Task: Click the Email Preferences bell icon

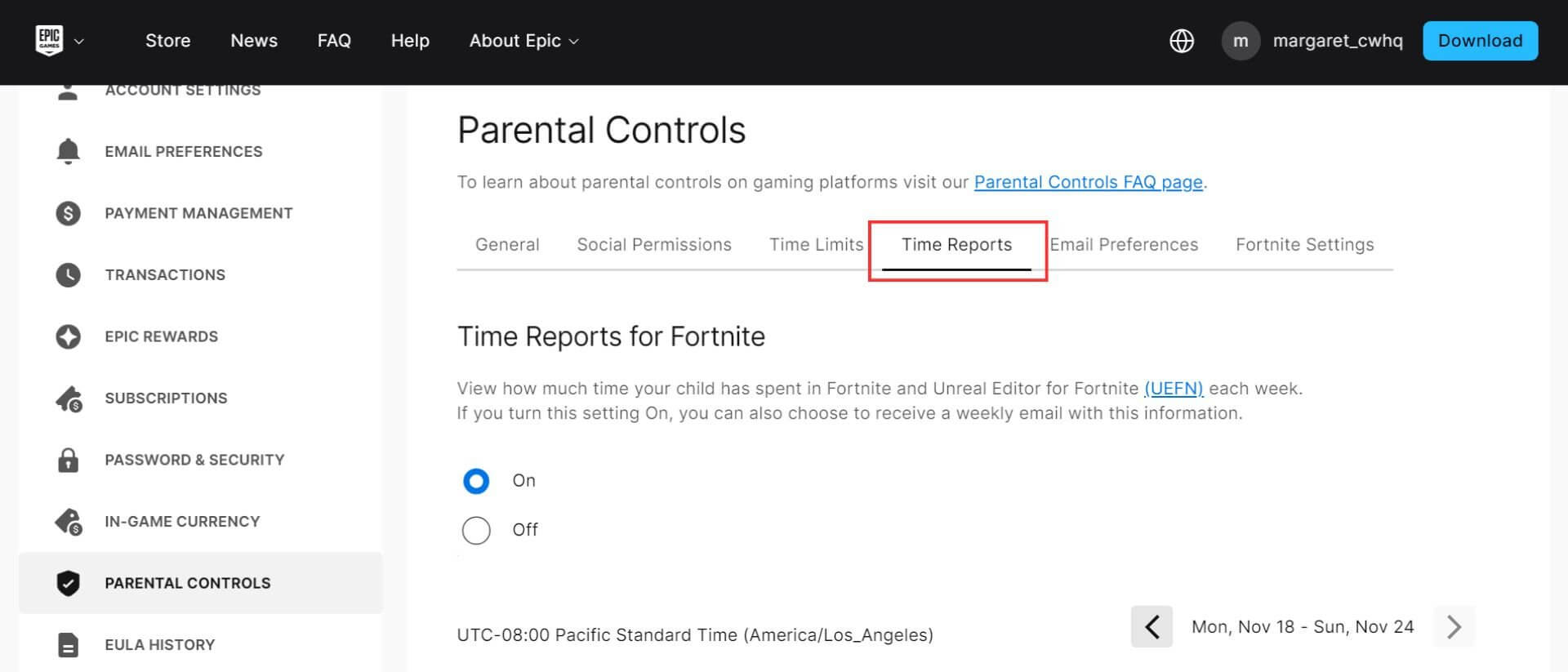Action: (68, 152)
